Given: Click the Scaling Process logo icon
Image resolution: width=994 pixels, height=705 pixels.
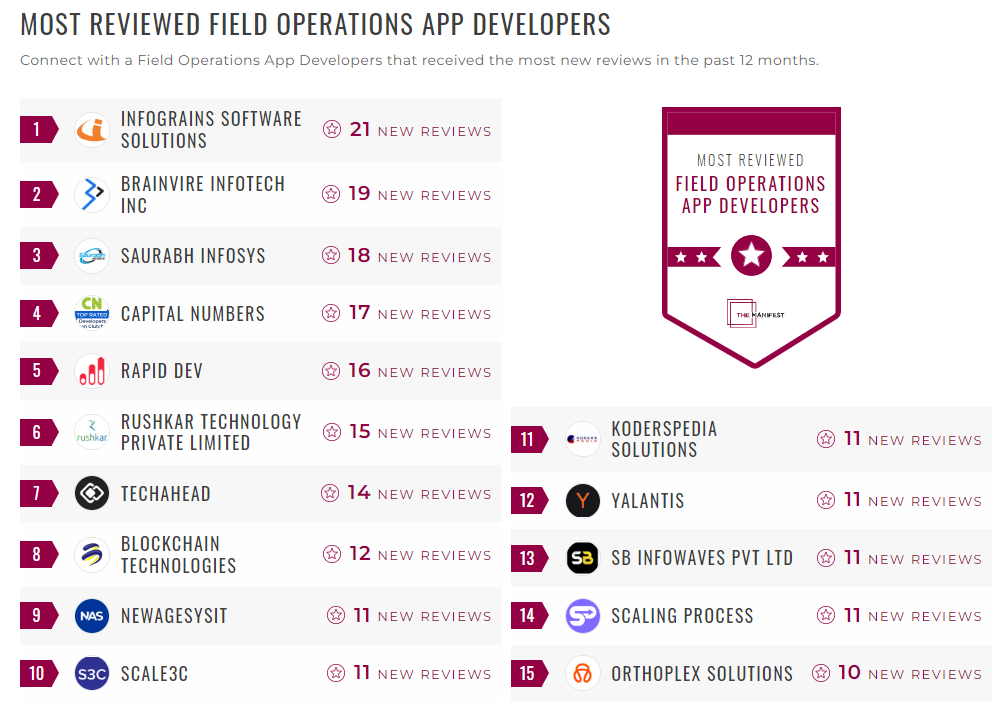Looking at the screenshot, I should pyautogui.click(x=583, y=616).
